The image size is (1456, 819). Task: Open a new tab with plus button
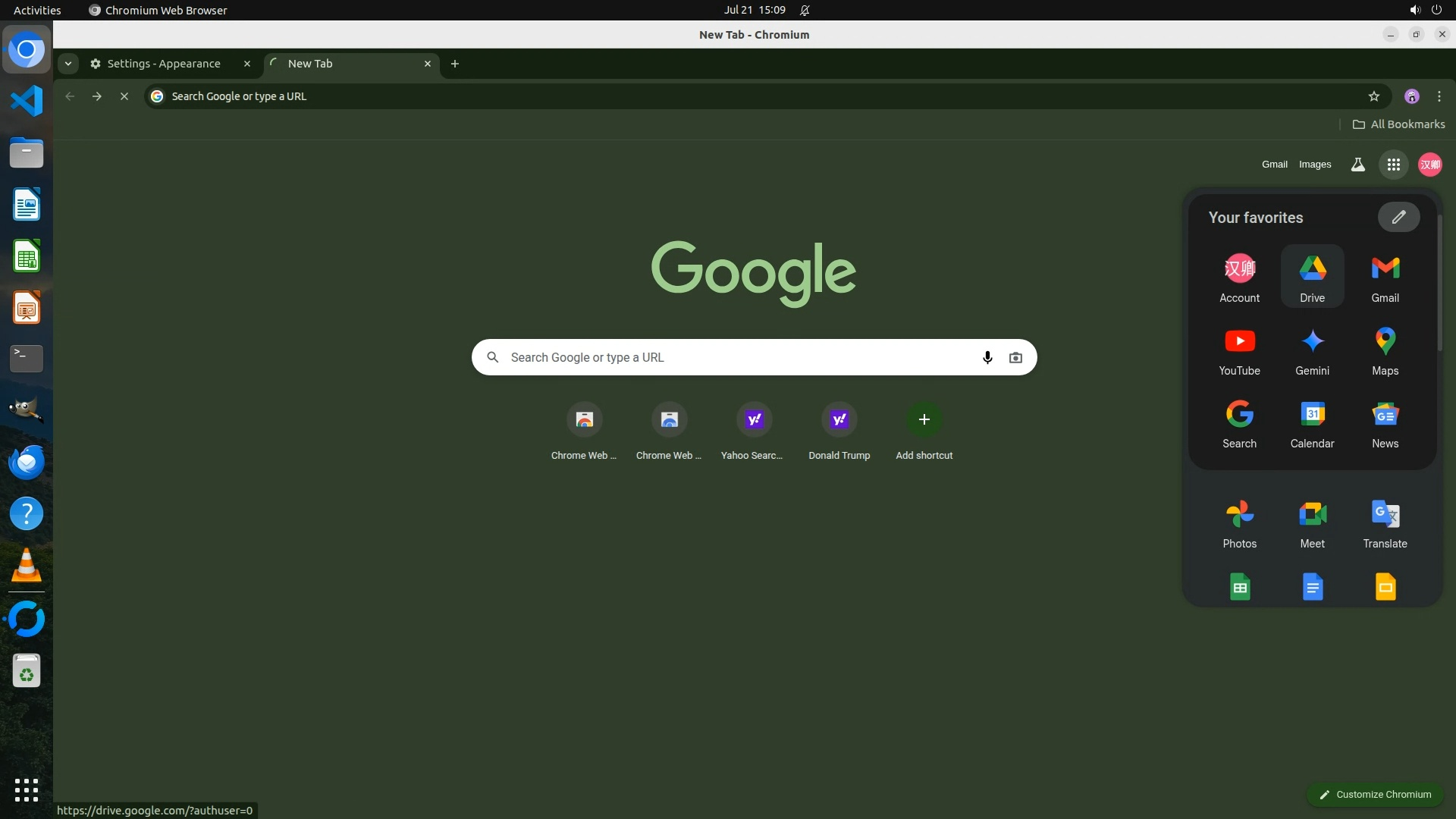point(454,64)
